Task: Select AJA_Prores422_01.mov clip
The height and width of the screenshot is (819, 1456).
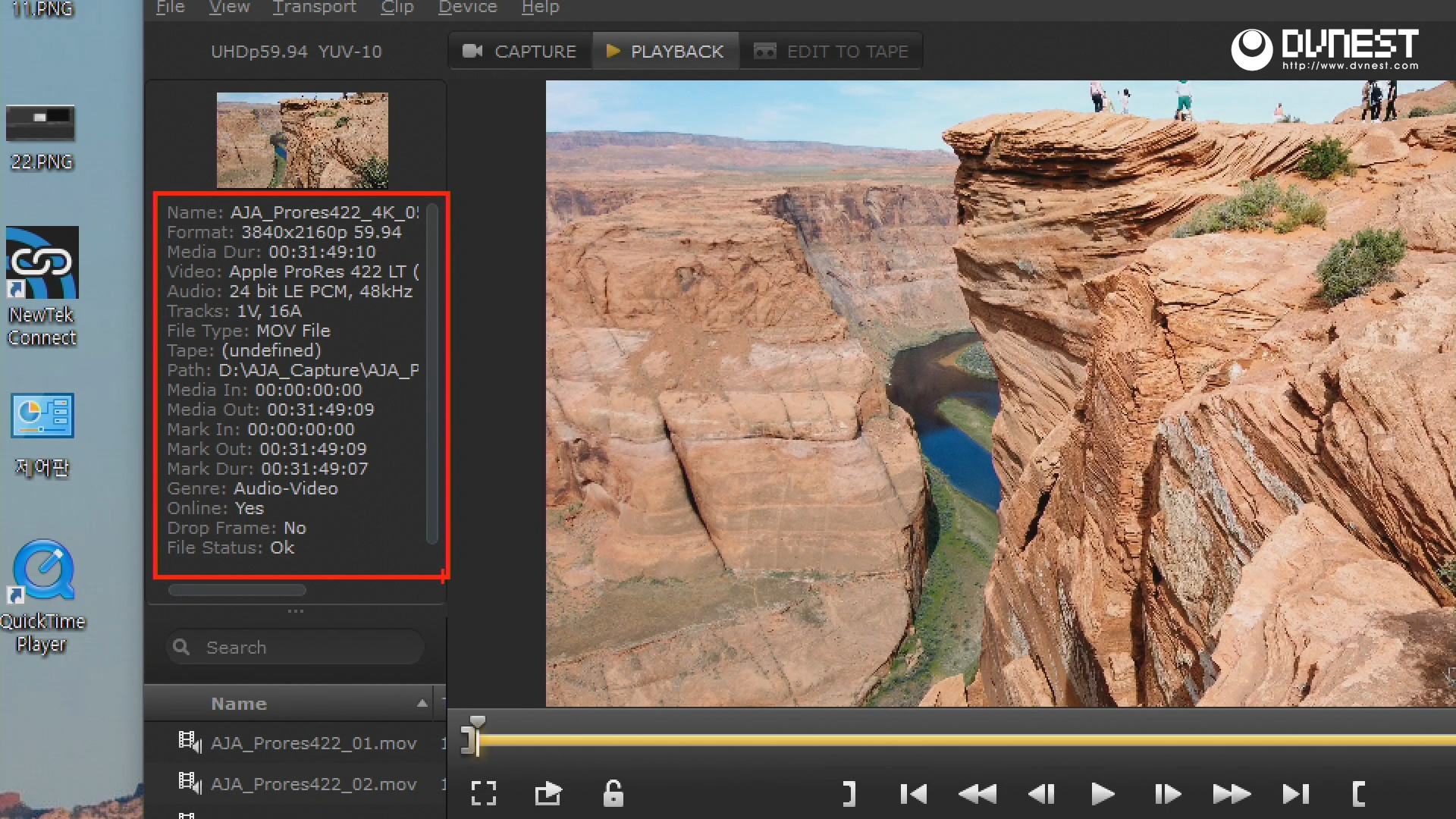Action: [313, 743]
